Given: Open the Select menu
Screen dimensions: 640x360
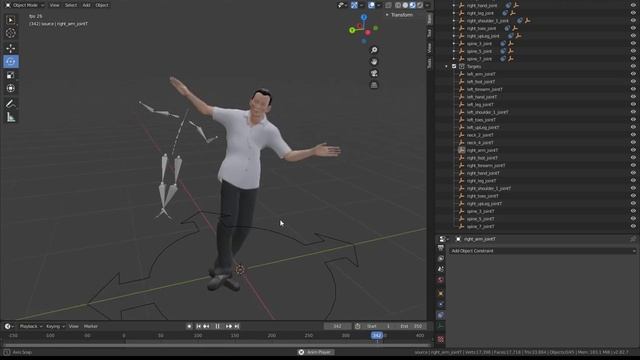Looking at the screenshot, I should click(x=71, y=5).
